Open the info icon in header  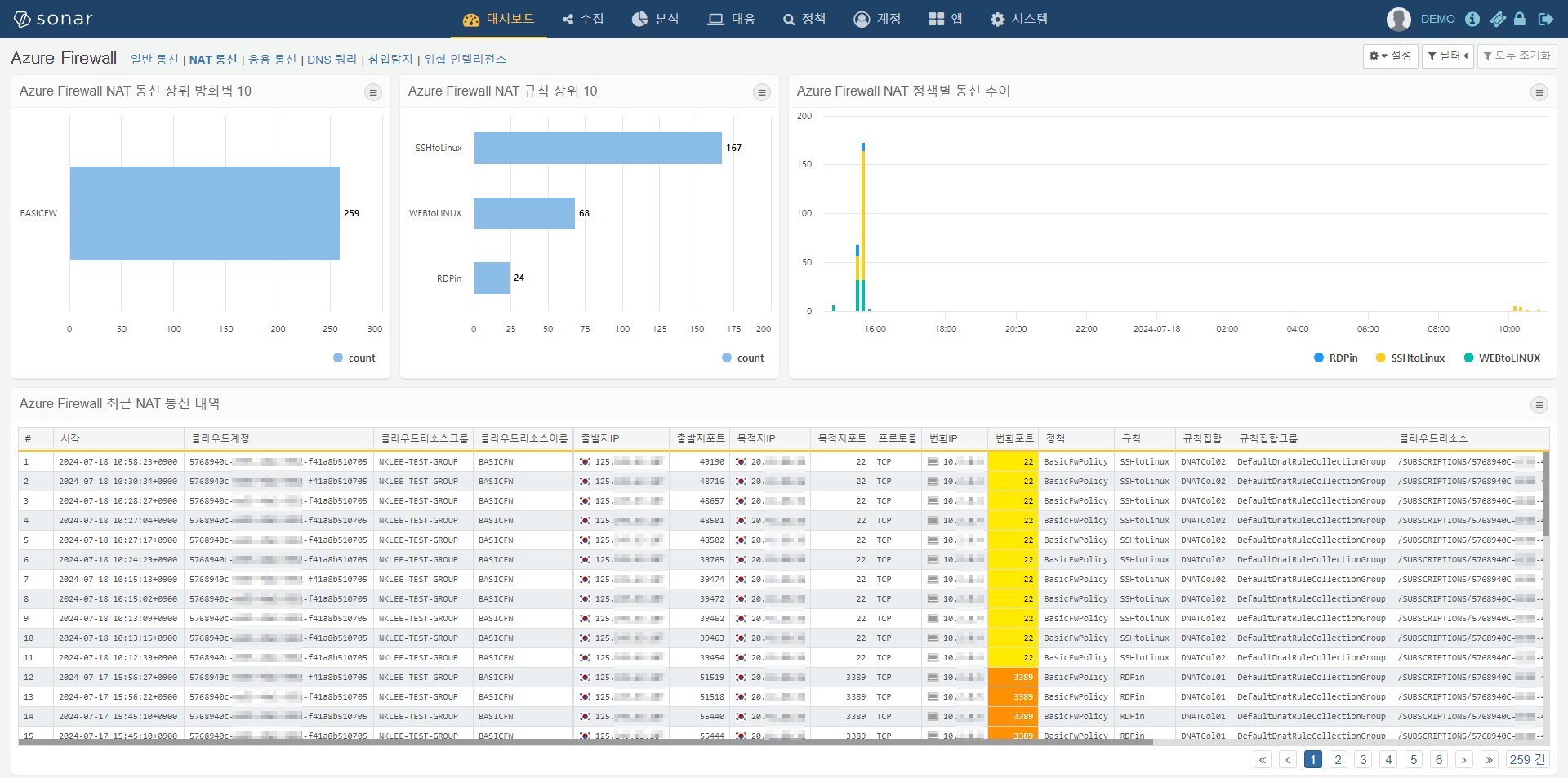(1472, 19)
